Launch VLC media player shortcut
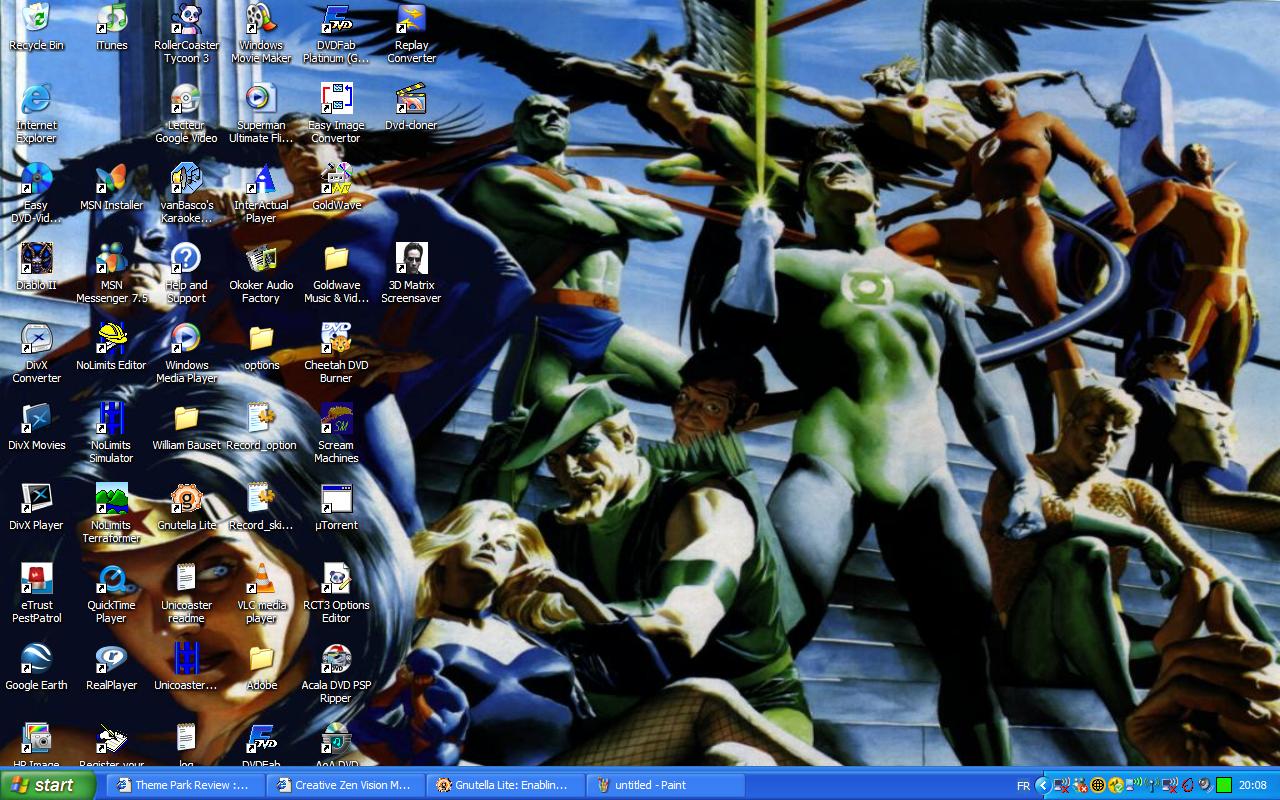The width and height of the screenshot is (1280, 800). pyautogui.click(x=261, y=593)
